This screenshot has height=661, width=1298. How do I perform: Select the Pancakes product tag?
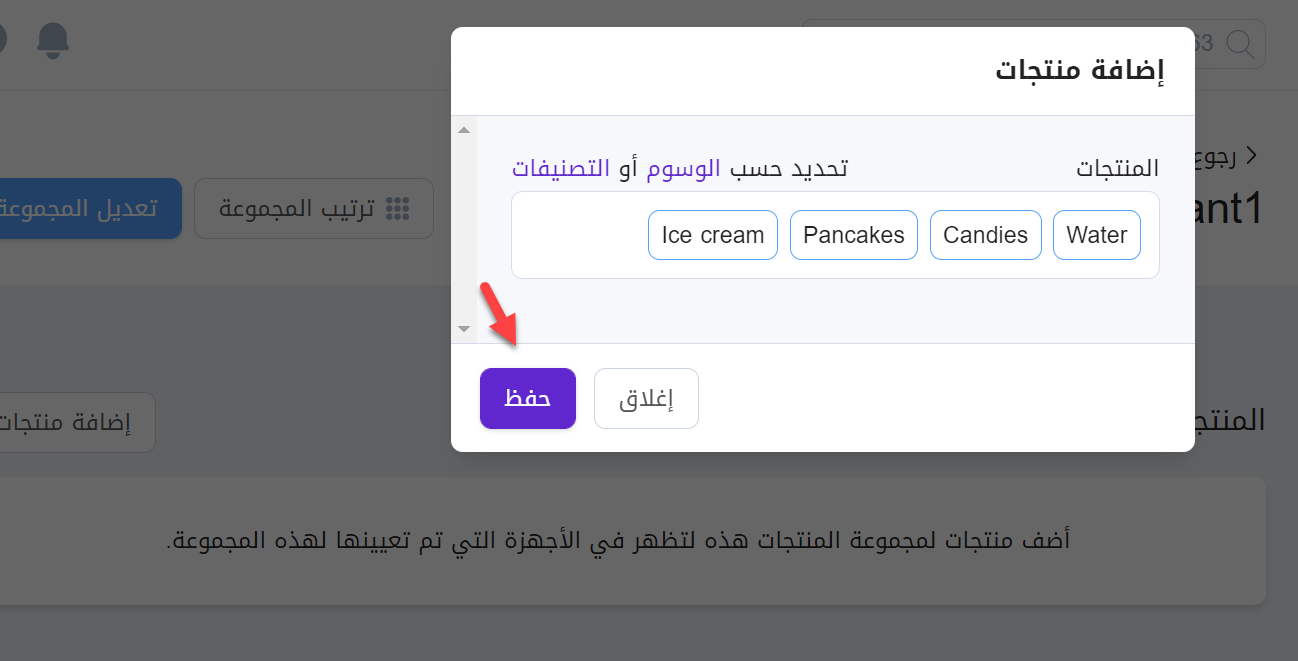click(x=854, y=235)
